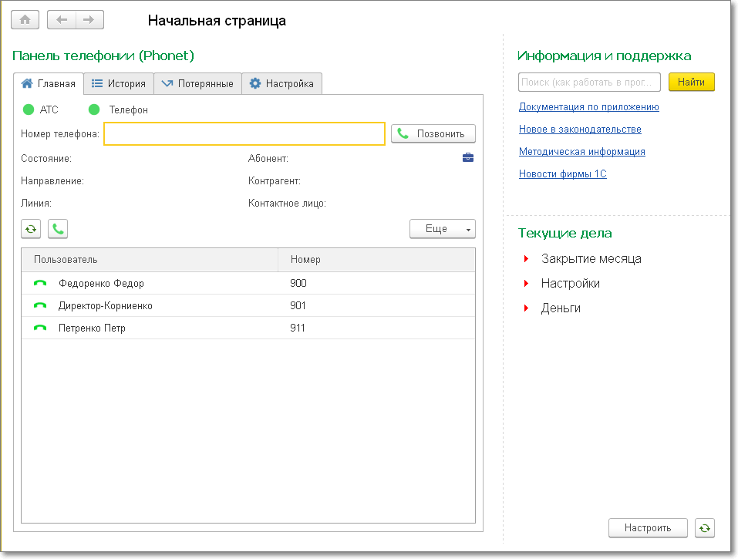Go forward with the right arrow
The height and width of the screenshot is (559, 738).
click(x=88, y=20)
